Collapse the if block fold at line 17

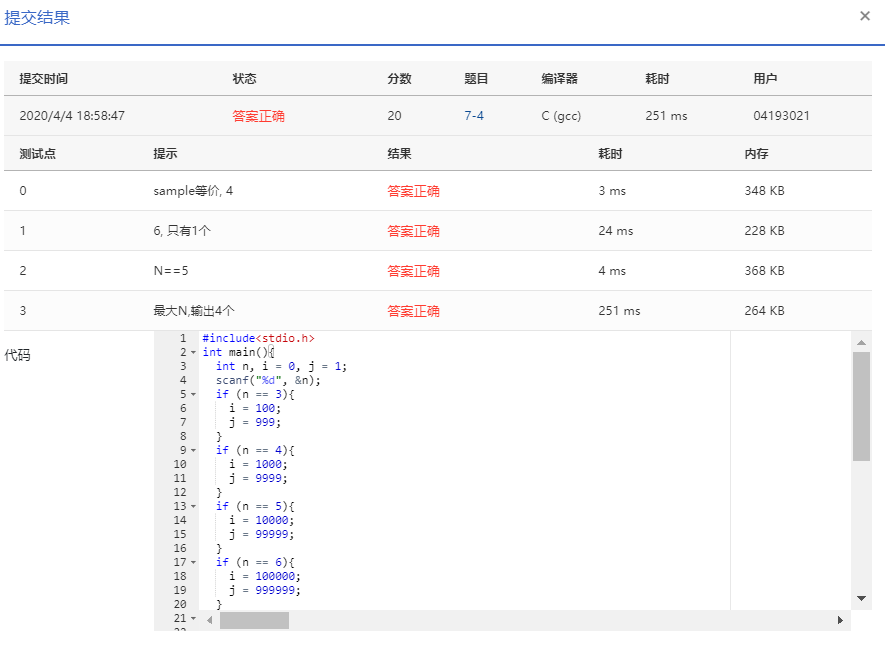pyautogui.click(x=193, y=562)
